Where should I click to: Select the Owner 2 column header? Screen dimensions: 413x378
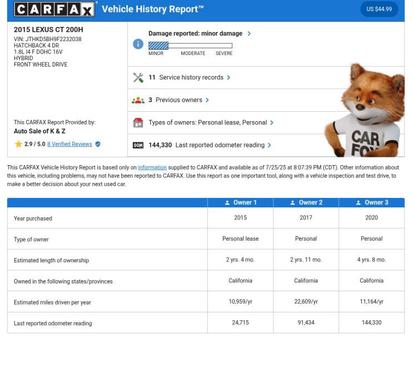[x=306, y=203]
